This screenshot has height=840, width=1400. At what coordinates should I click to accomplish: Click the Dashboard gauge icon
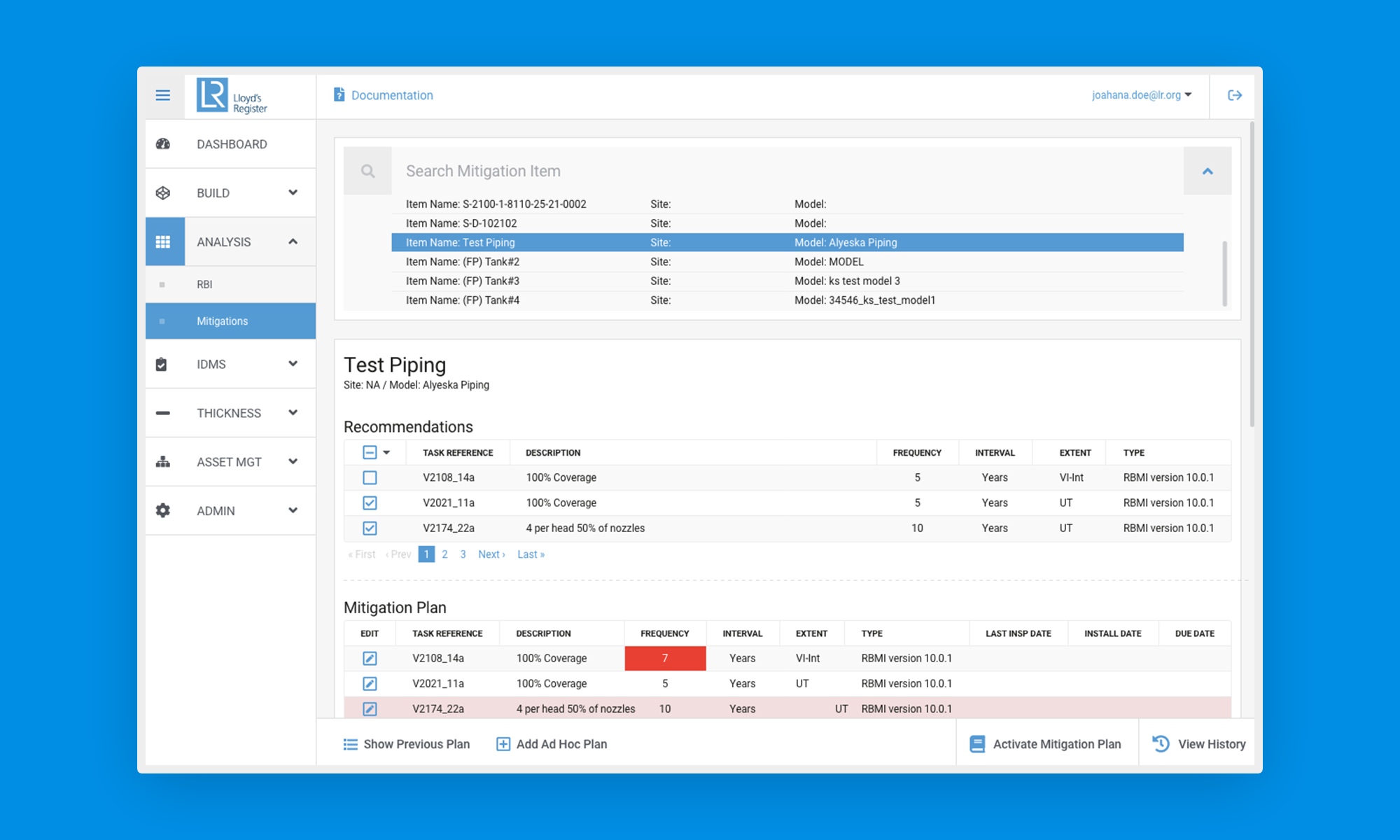pyautogui.click(x=163, y=144)
